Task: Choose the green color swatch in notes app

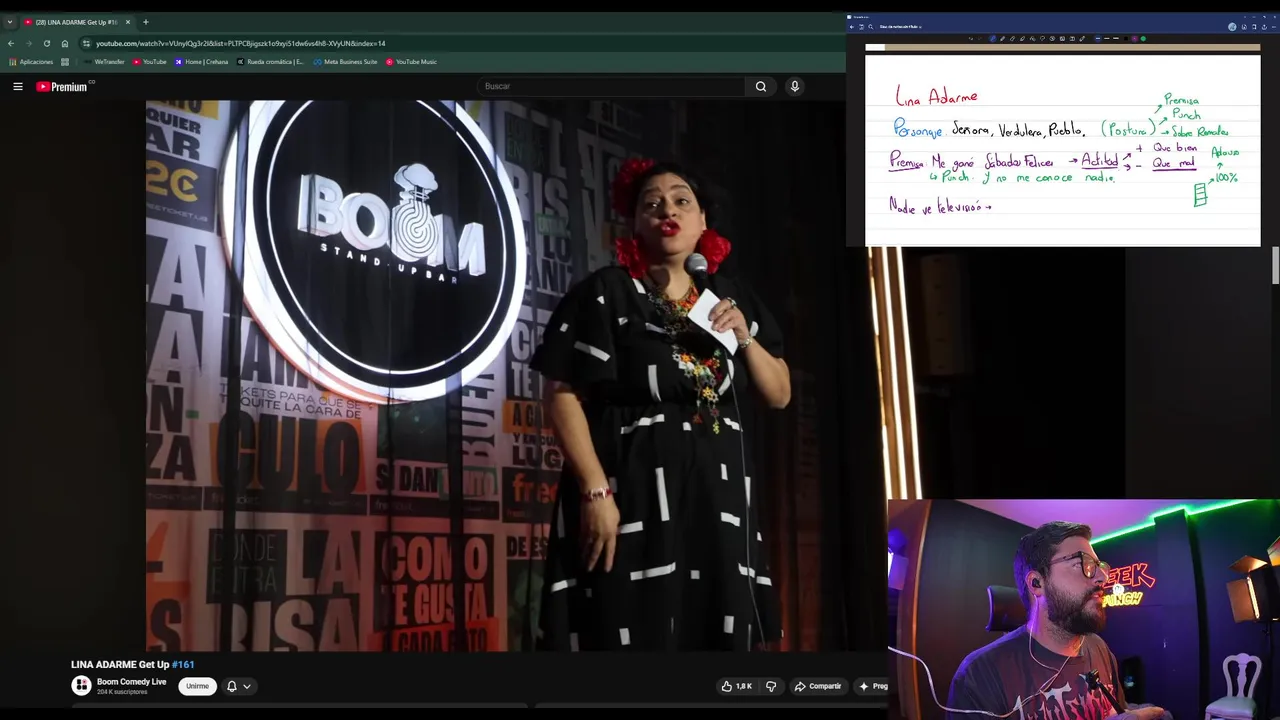Action: tap(1143, 39)
